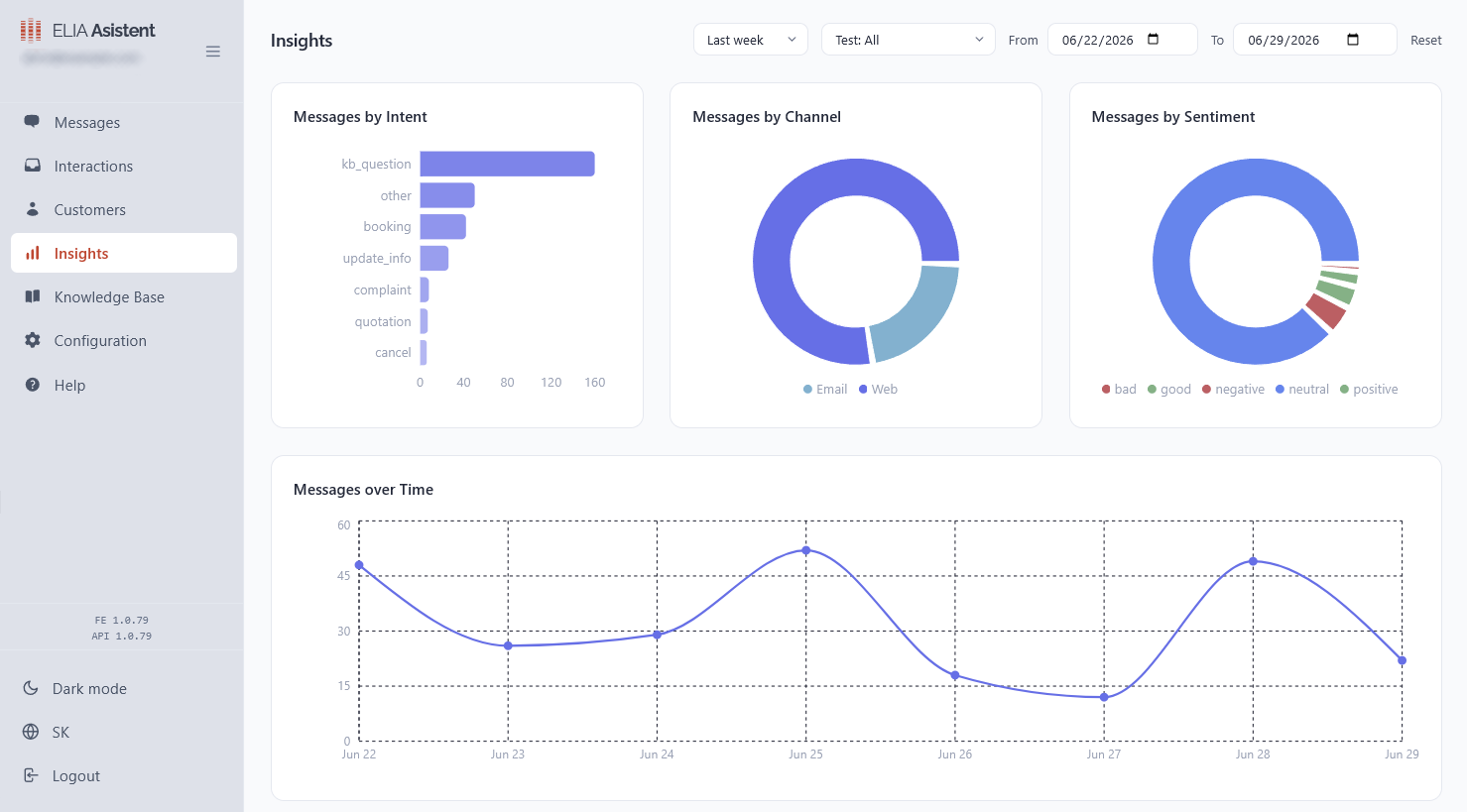Navigate to Knowledge Base
The image size is (1467, 812).
click(124, 296)
